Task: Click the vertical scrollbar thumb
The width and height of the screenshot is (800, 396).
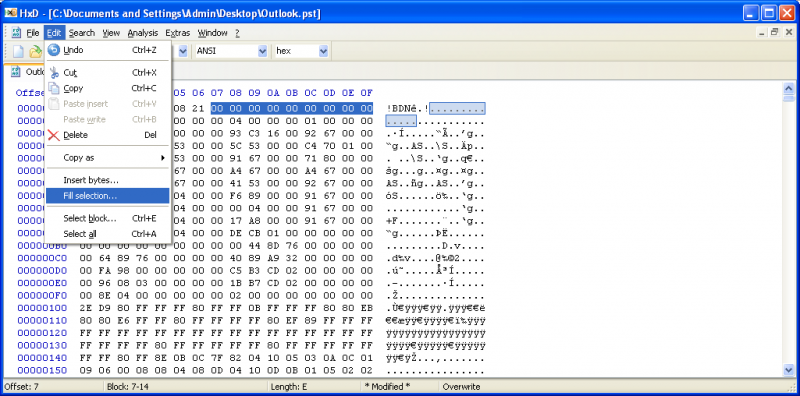Action: pos(788,98)
